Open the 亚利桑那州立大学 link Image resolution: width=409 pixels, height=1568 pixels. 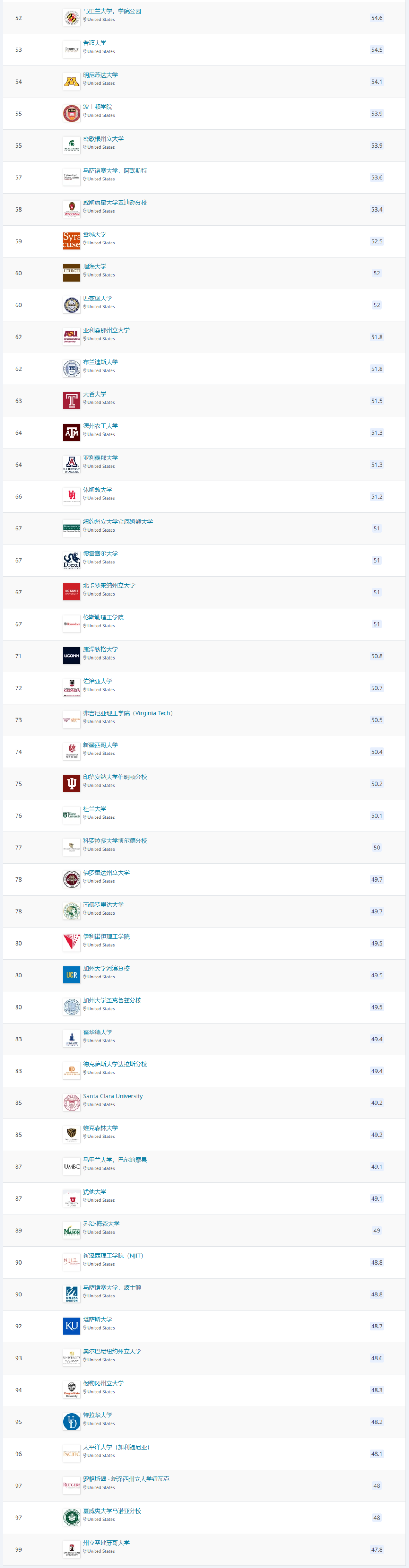[106, 331]
